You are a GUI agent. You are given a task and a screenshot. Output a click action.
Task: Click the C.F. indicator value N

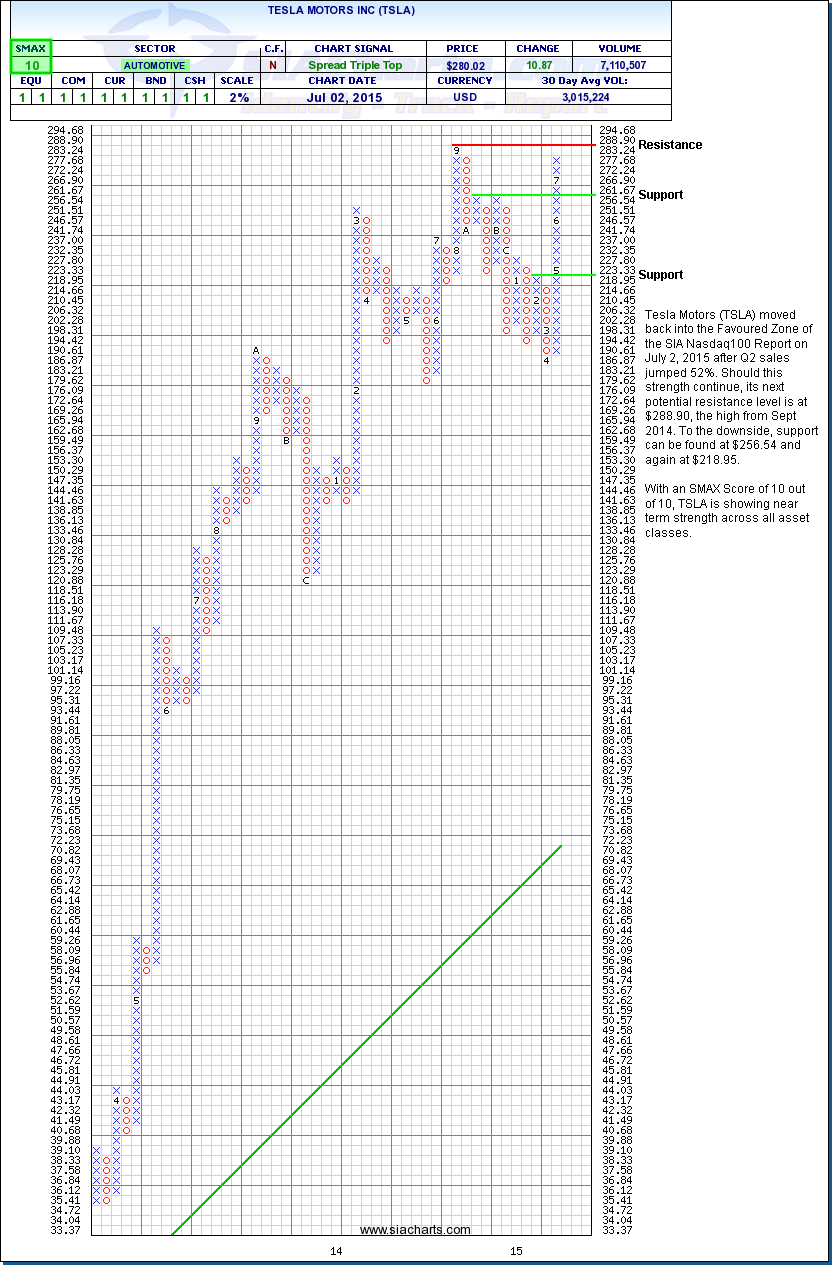click(272, 65)
